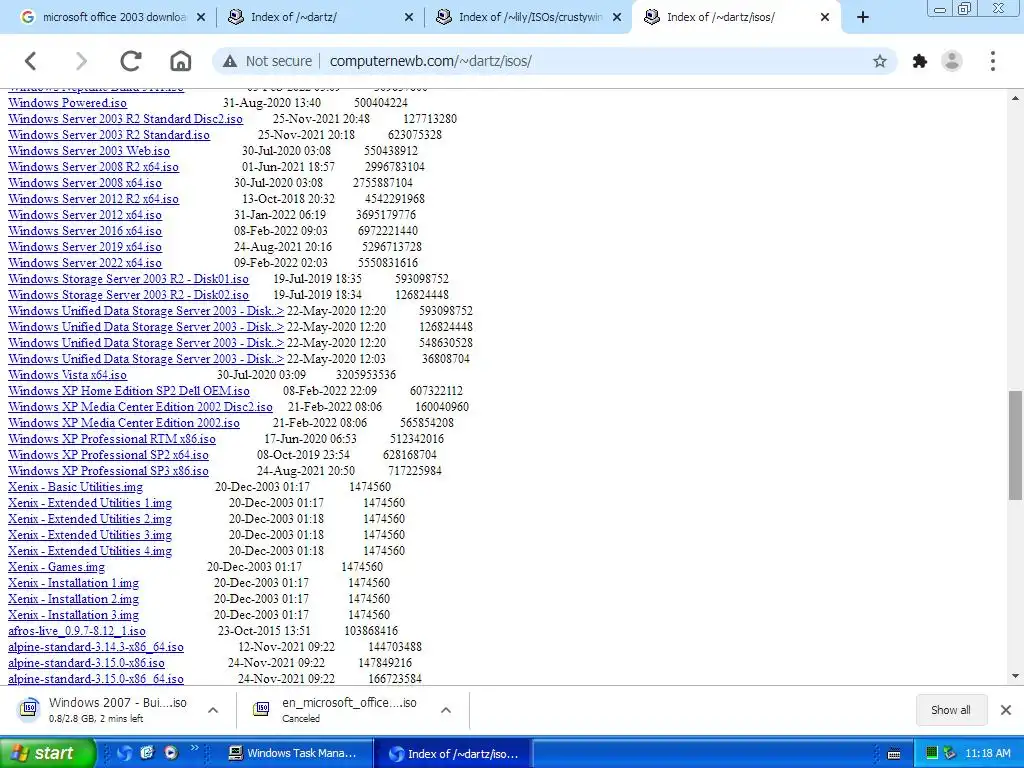Open Xenix - Basic Utilities.img link

pyautogui.click(x=75, y=487)
